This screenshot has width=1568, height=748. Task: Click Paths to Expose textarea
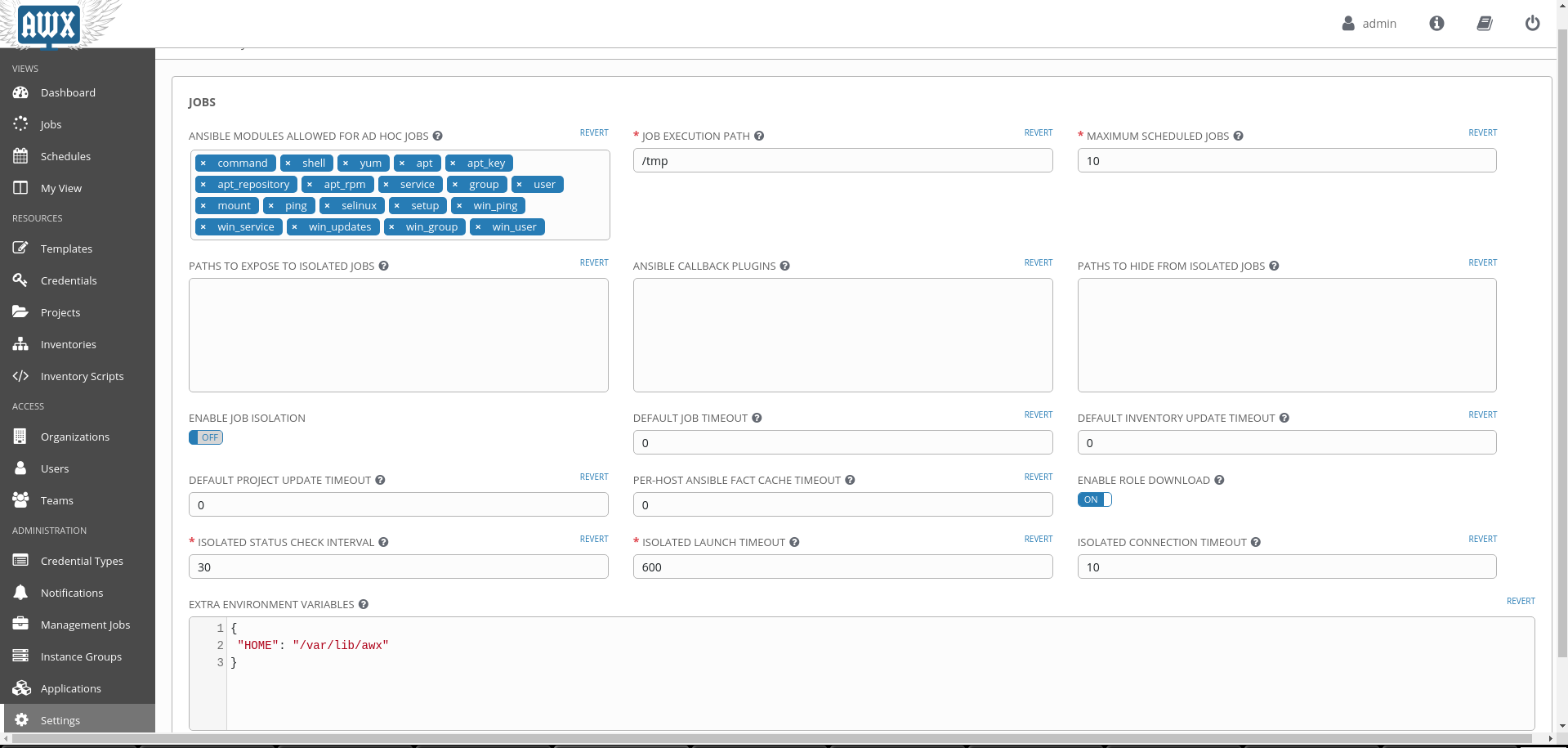click(x=399, y=335)
